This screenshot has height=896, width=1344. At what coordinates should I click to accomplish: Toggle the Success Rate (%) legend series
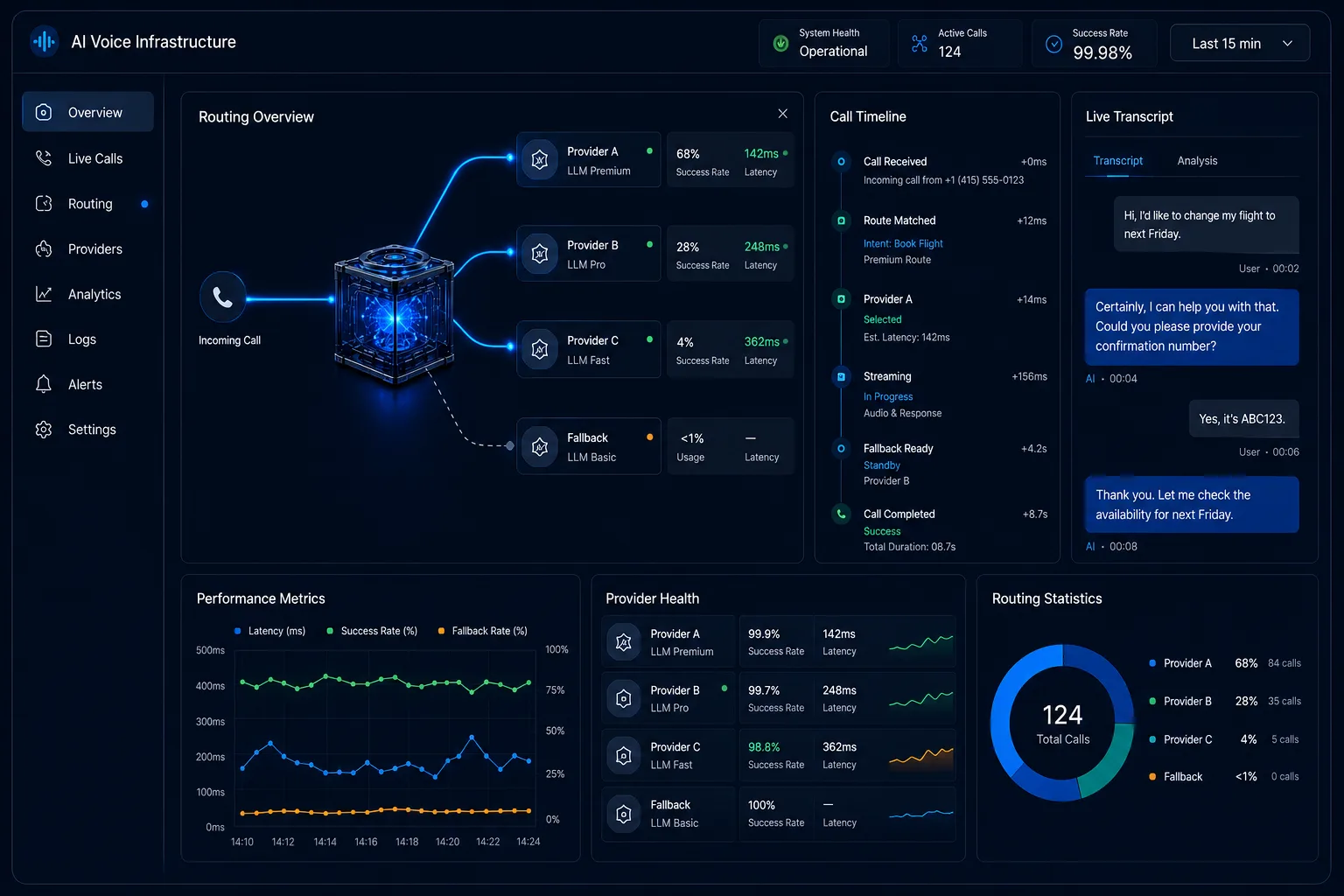pyautogui.click(x=372, y=631)
